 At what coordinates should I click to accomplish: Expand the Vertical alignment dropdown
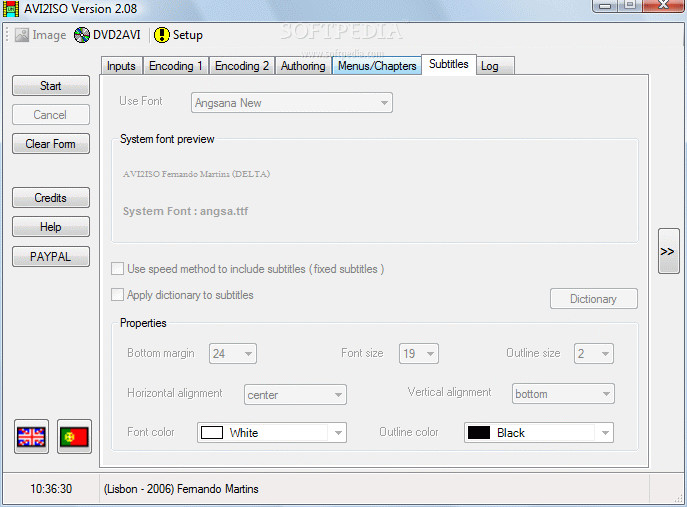(x=563, y=394)
